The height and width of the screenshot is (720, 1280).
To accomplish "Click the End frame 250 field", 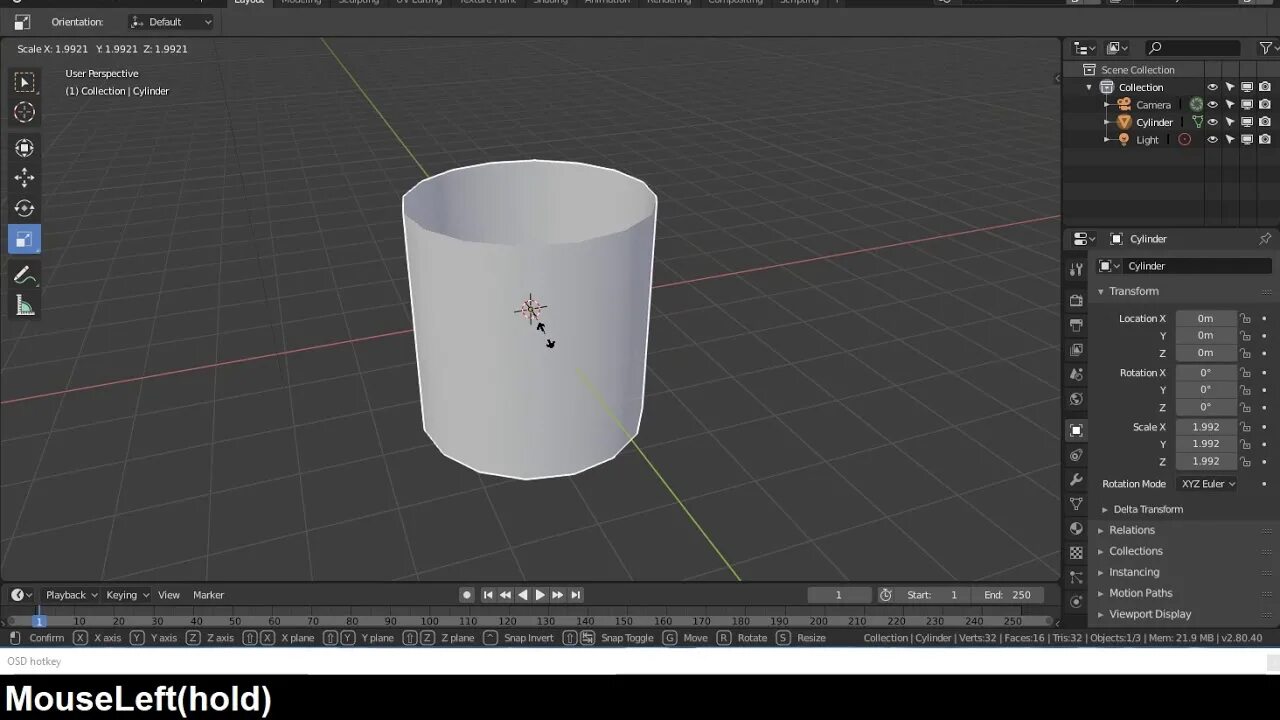I will tap(1008, 595).
